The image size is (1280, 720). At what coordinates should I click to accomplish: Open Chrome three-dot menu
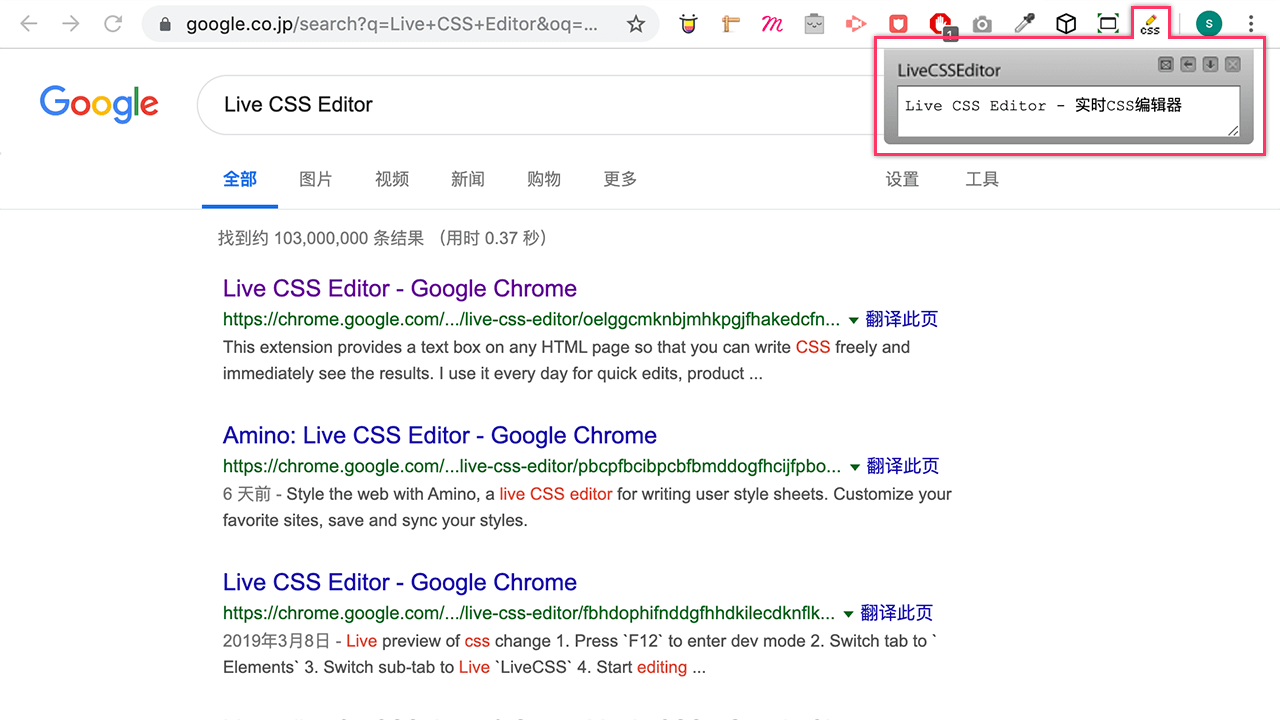(x=1251, y=24)
